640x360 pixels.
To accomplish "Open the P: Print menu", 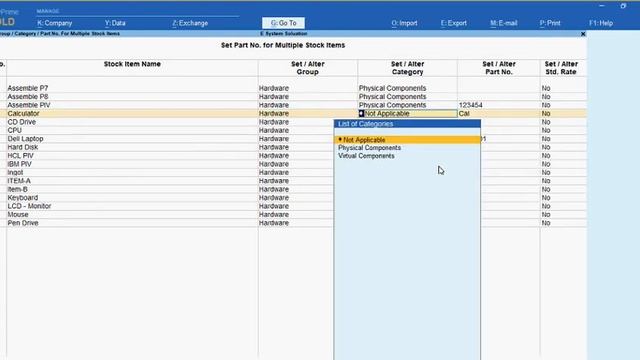I will [550, 23].
